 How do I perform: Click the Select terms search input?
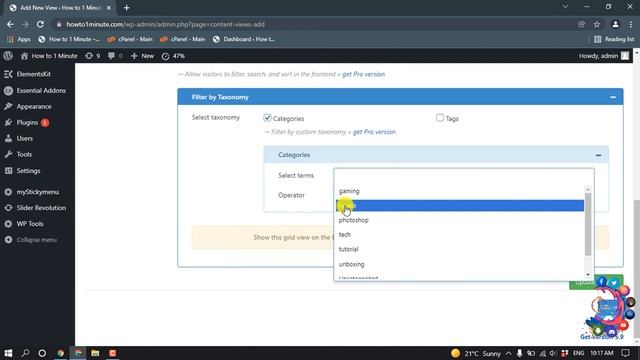464,176
